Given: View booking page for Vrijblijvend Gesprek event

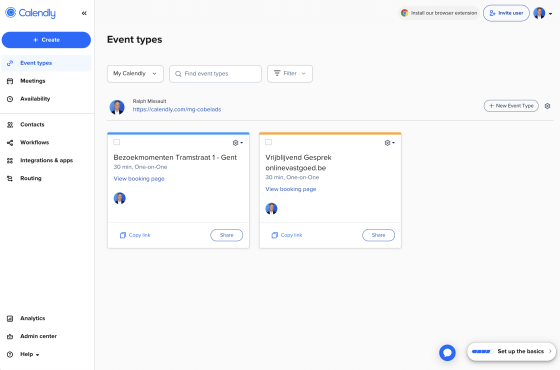Looking at the screenshot, I should (291, 189).
